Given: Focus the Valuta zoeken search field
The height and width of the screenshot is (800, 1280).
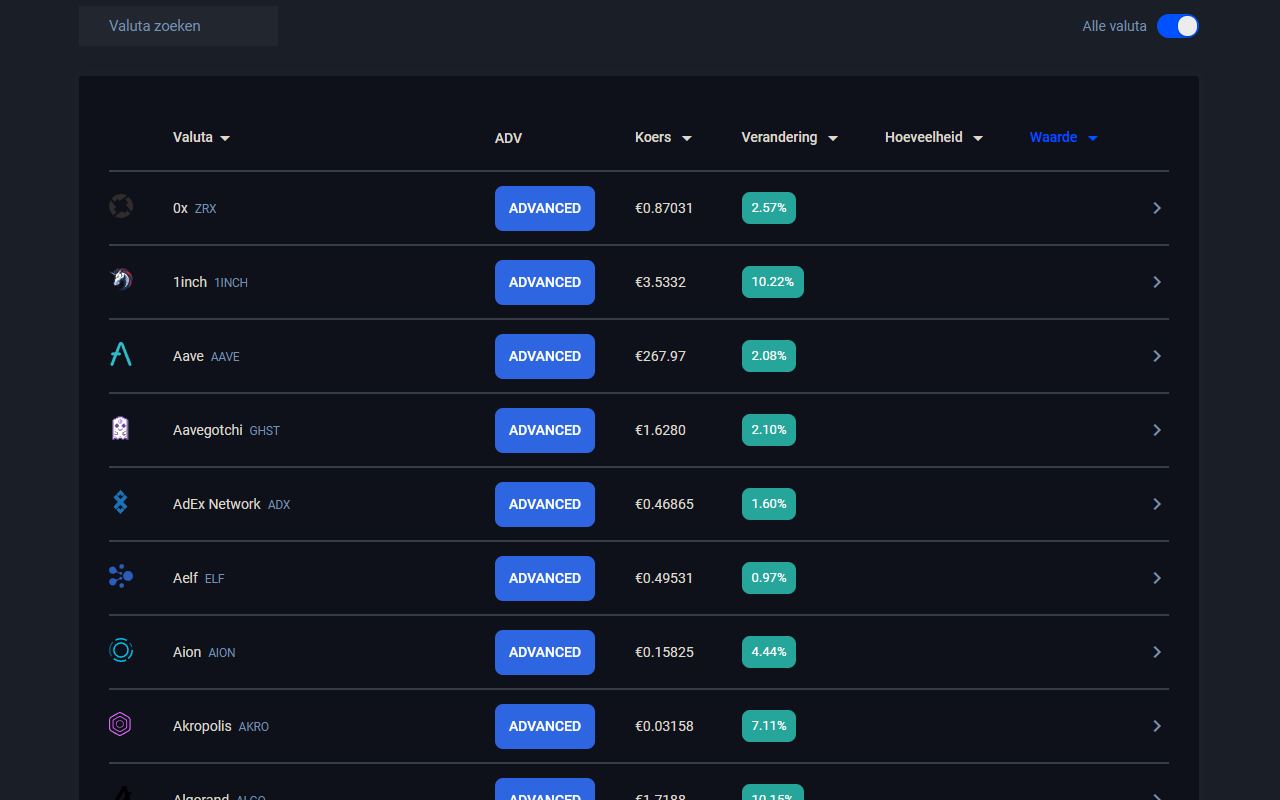Looking at the screenshot, I should click(x=178, y=26).
